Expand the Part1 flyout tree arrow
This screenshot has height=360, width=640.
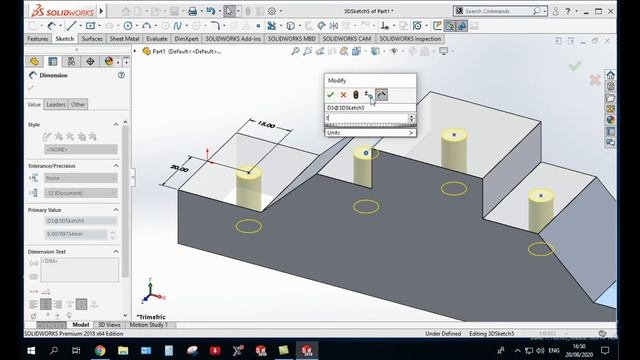coord(135,51)
